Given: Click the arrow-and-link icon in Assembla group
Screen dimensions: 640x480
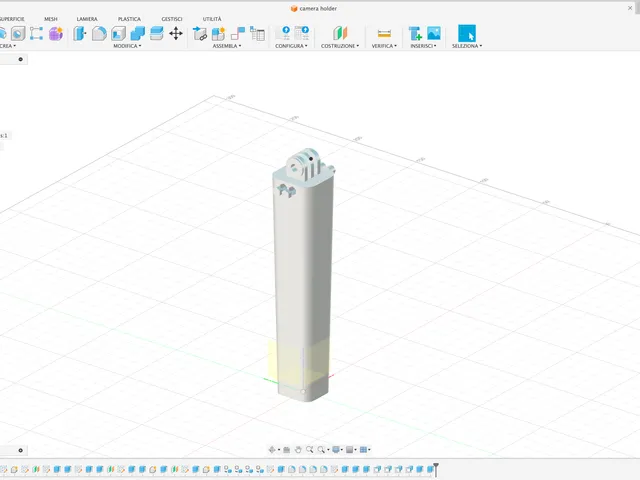Looking at the screenshot, I should point(200,33).
